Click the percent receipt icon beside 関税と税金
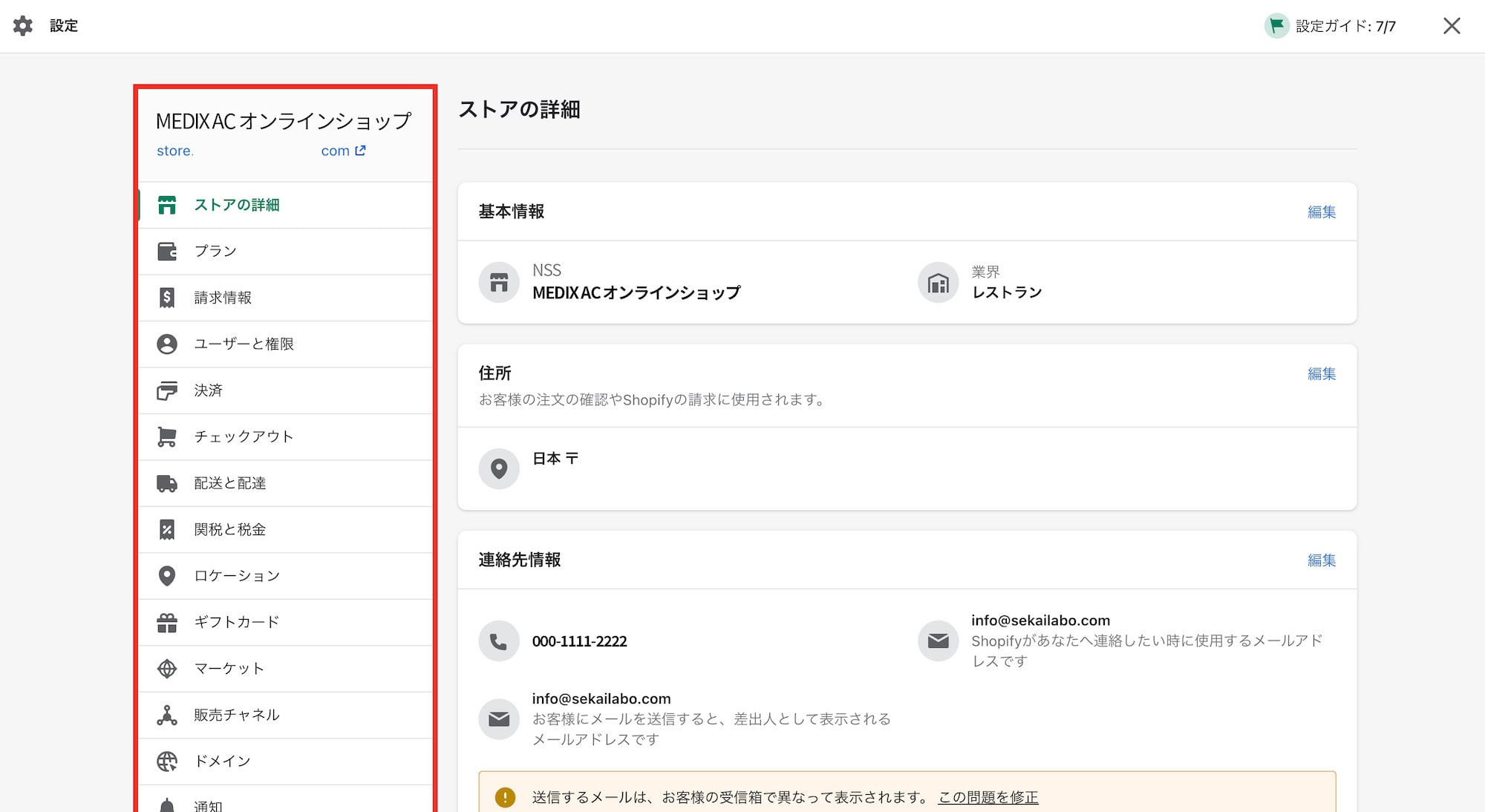The height and width of the screenshot is (812, 1485). point(167,530)
